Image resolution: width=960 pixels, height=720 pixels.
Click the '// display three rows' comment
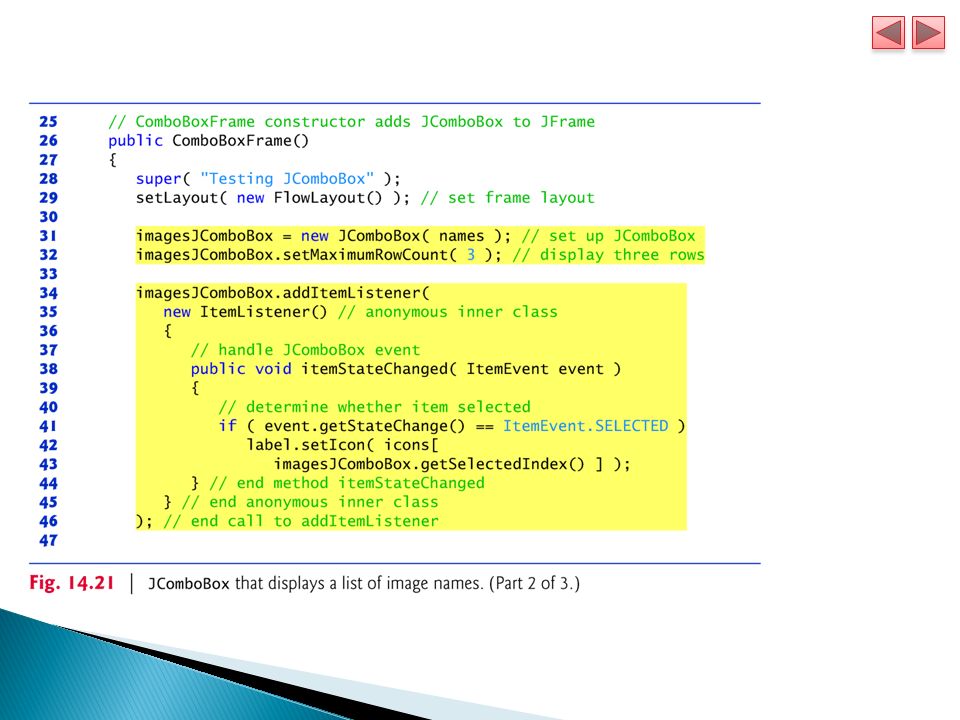(609, 255)
